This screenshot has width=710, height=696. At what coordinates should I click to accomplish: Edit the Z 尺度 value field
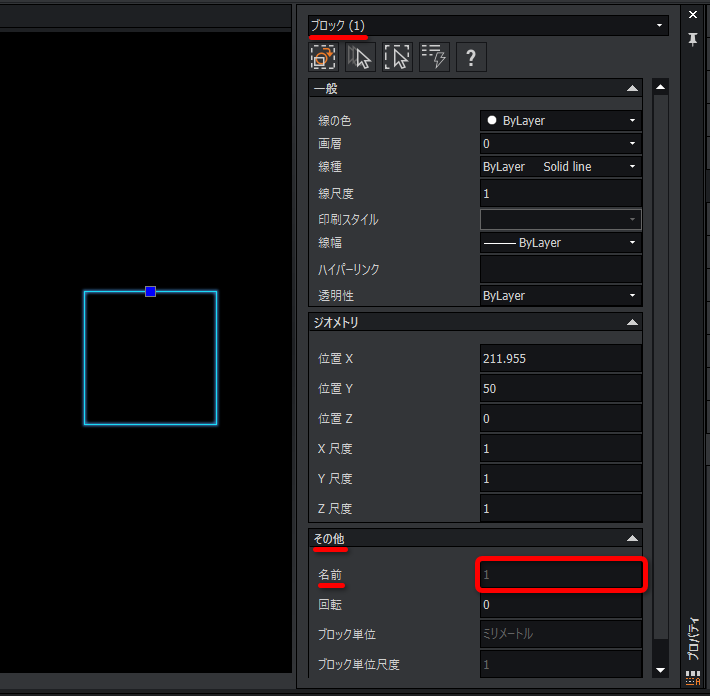coord(561,509)
